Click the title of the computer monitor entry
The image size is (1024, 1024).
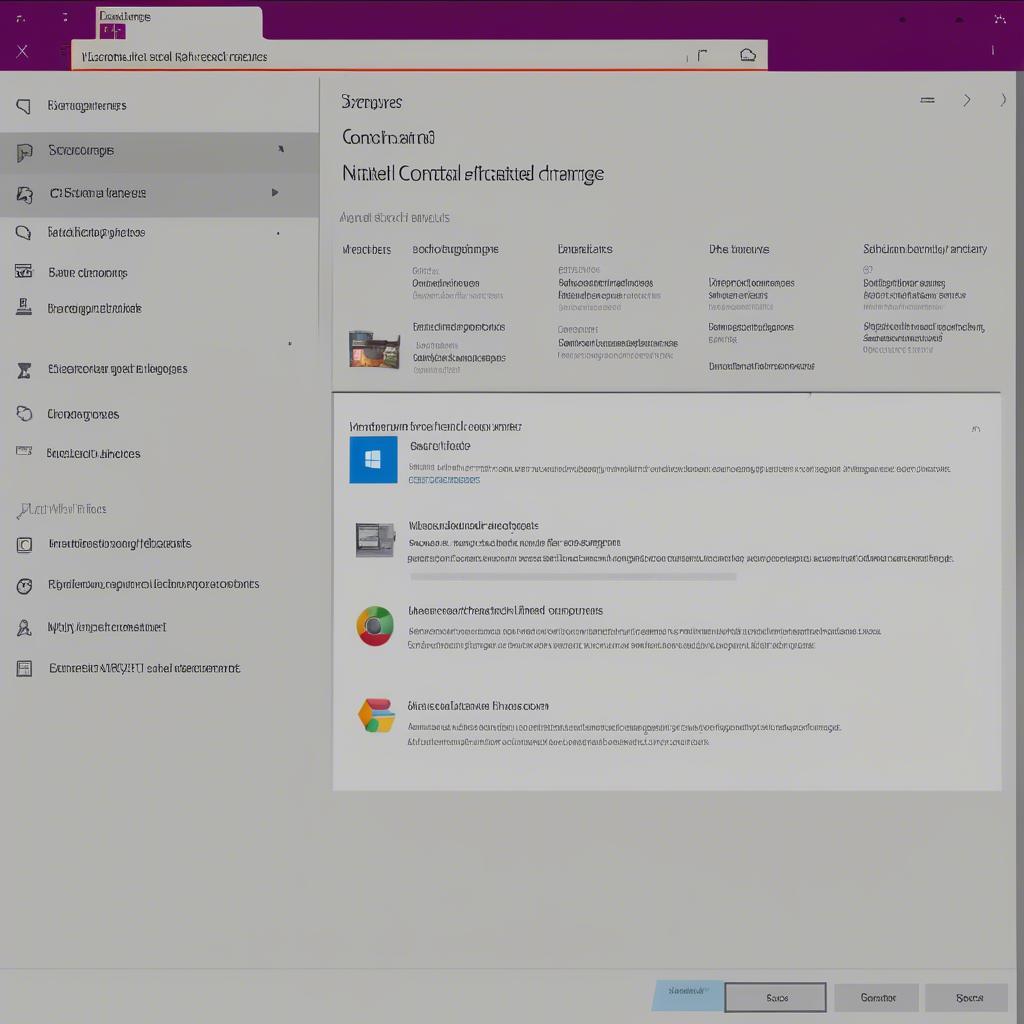tap(473, 525)
